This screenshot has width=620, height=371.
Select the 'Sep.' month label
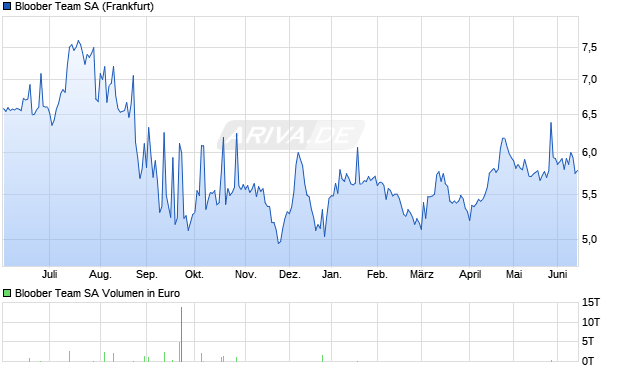(146, 274)
